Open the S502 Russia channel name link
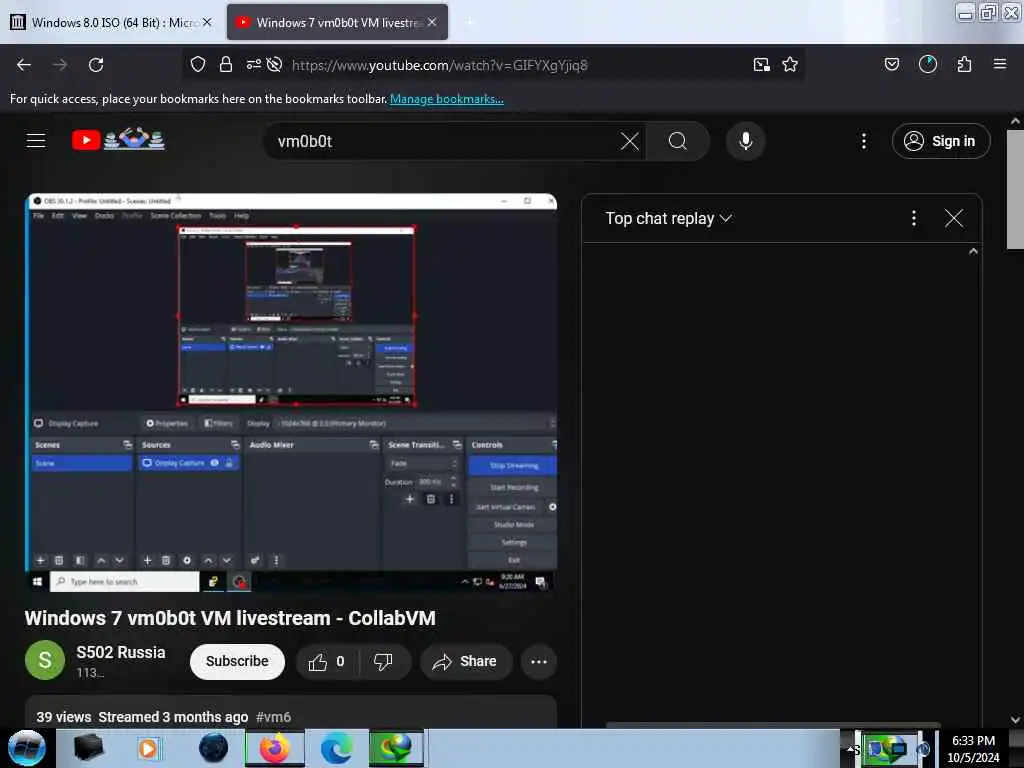The width and height of the screenshot is (1024, 768). [121, 652]
